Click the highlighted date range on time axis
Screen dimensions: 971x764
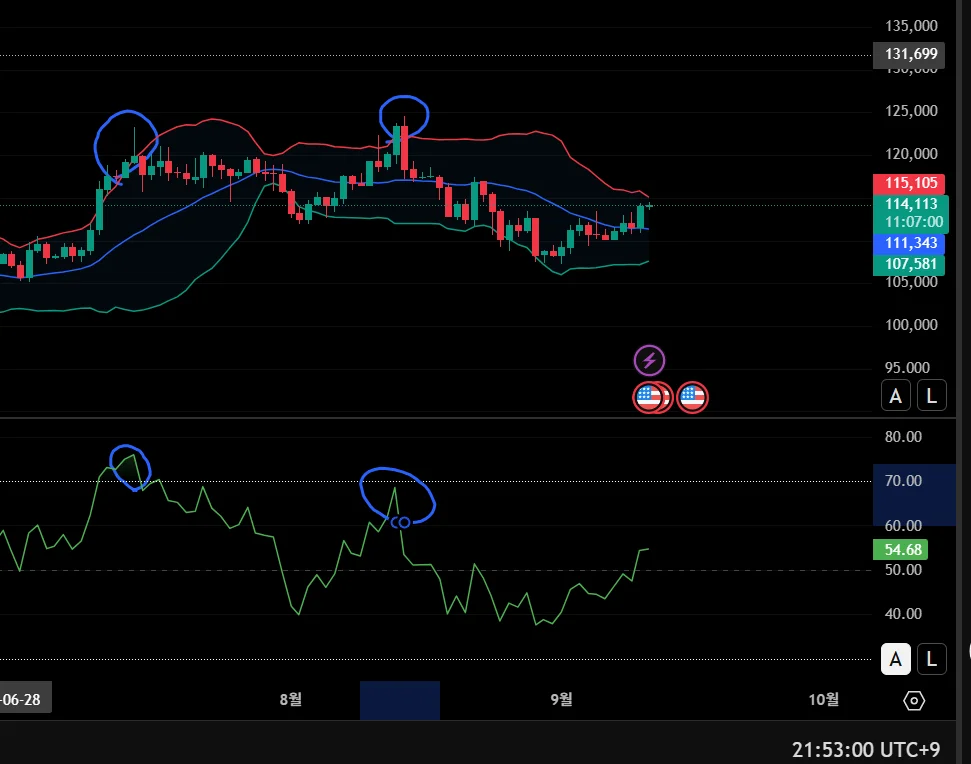pos(400,700)
